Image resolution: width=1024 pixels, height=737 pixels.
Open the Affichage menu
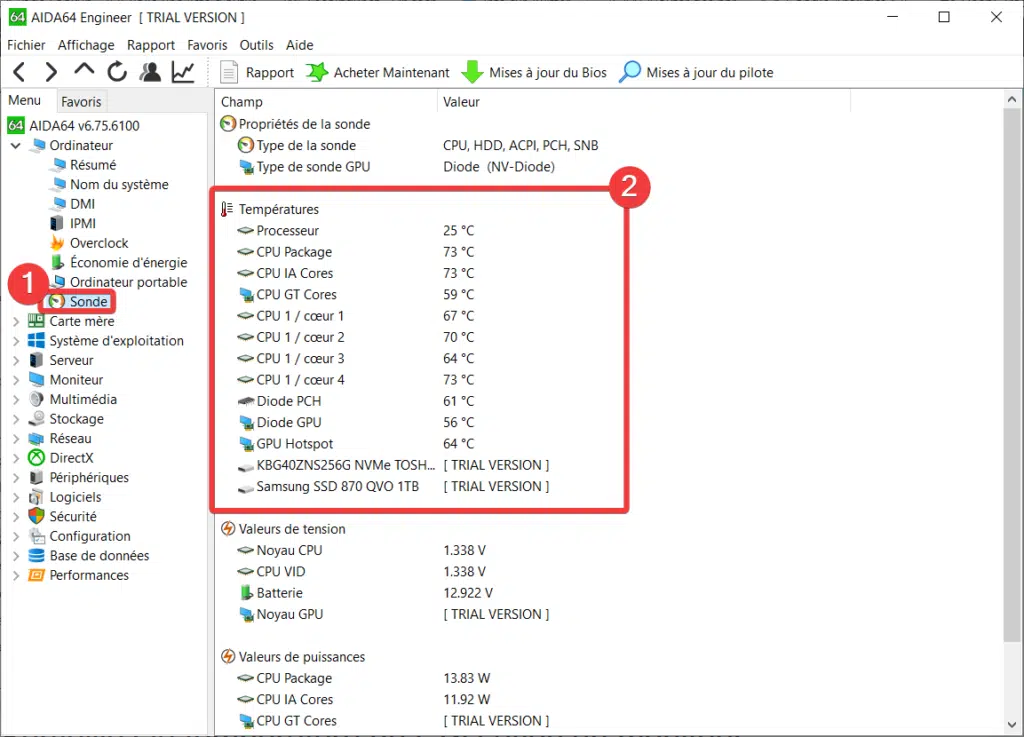[86, 45]
